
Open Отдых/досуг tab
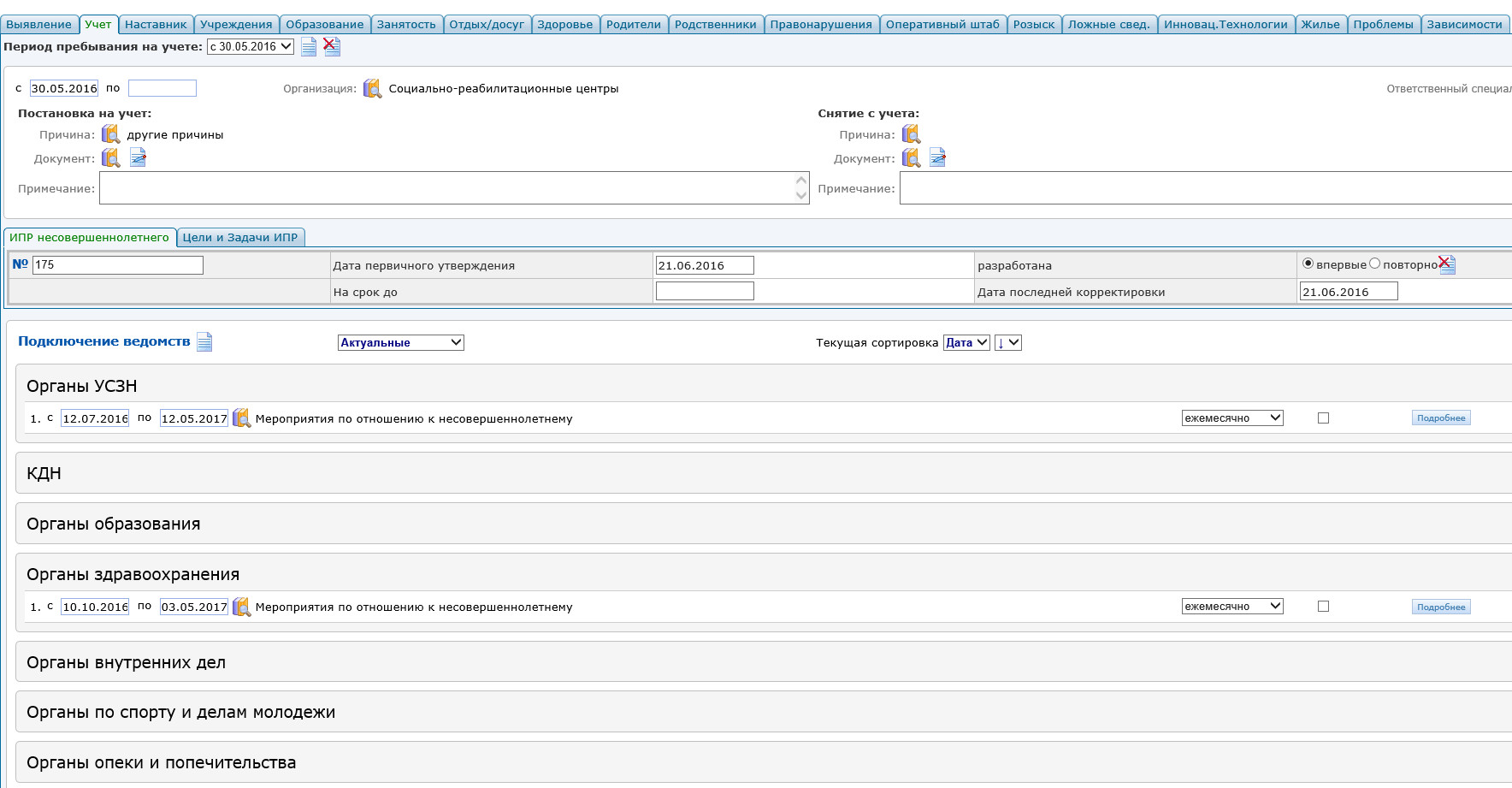pyautogui.click(x=487, y=24)
